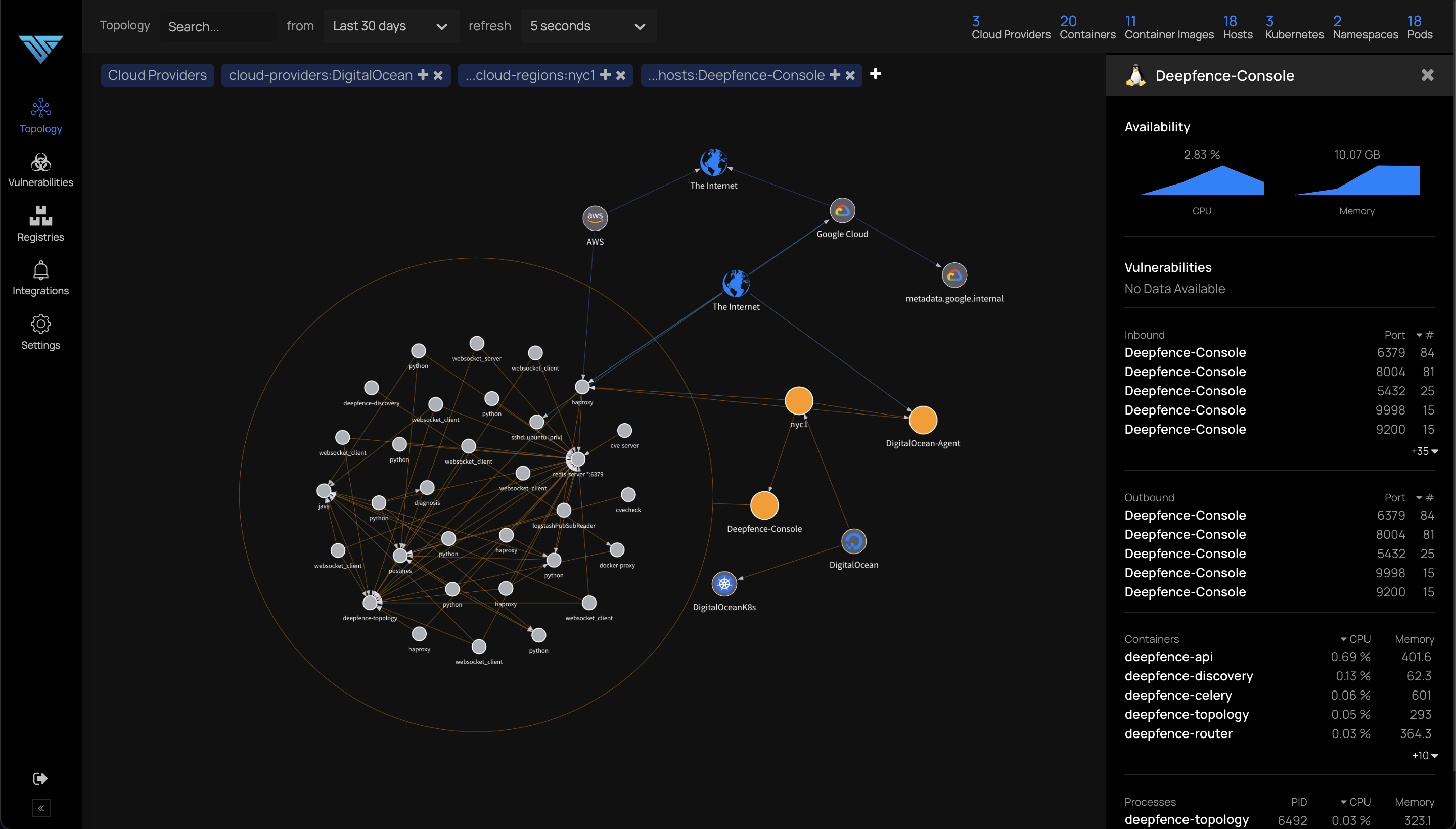This screenshot has height=829, width=1456.
Task: Open the Settings sidebar section
Action: [x=40, y=333]
